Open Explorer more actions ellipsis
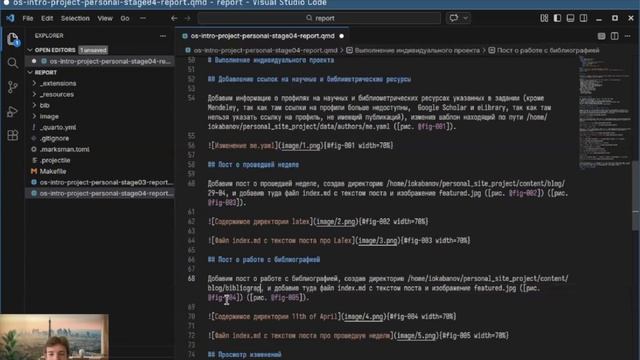 click(x=163, y=36)
